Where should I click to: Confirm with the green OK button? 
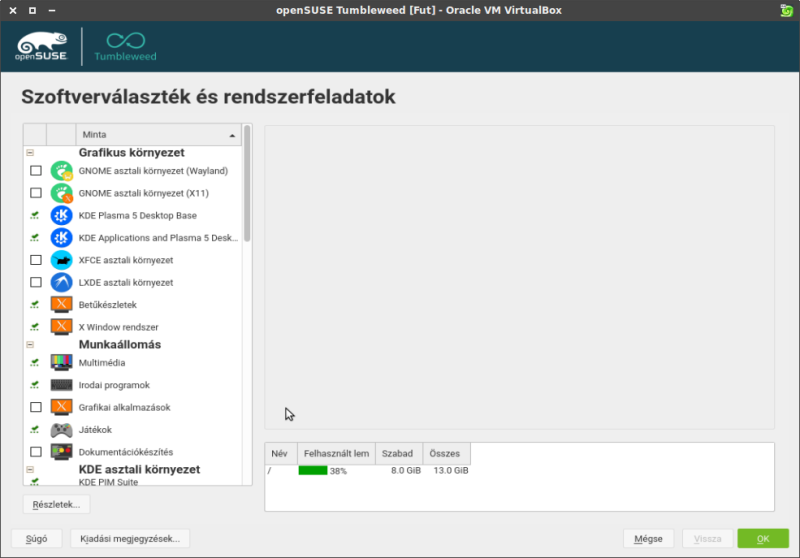pyautogui.click(x=763, y=539)
